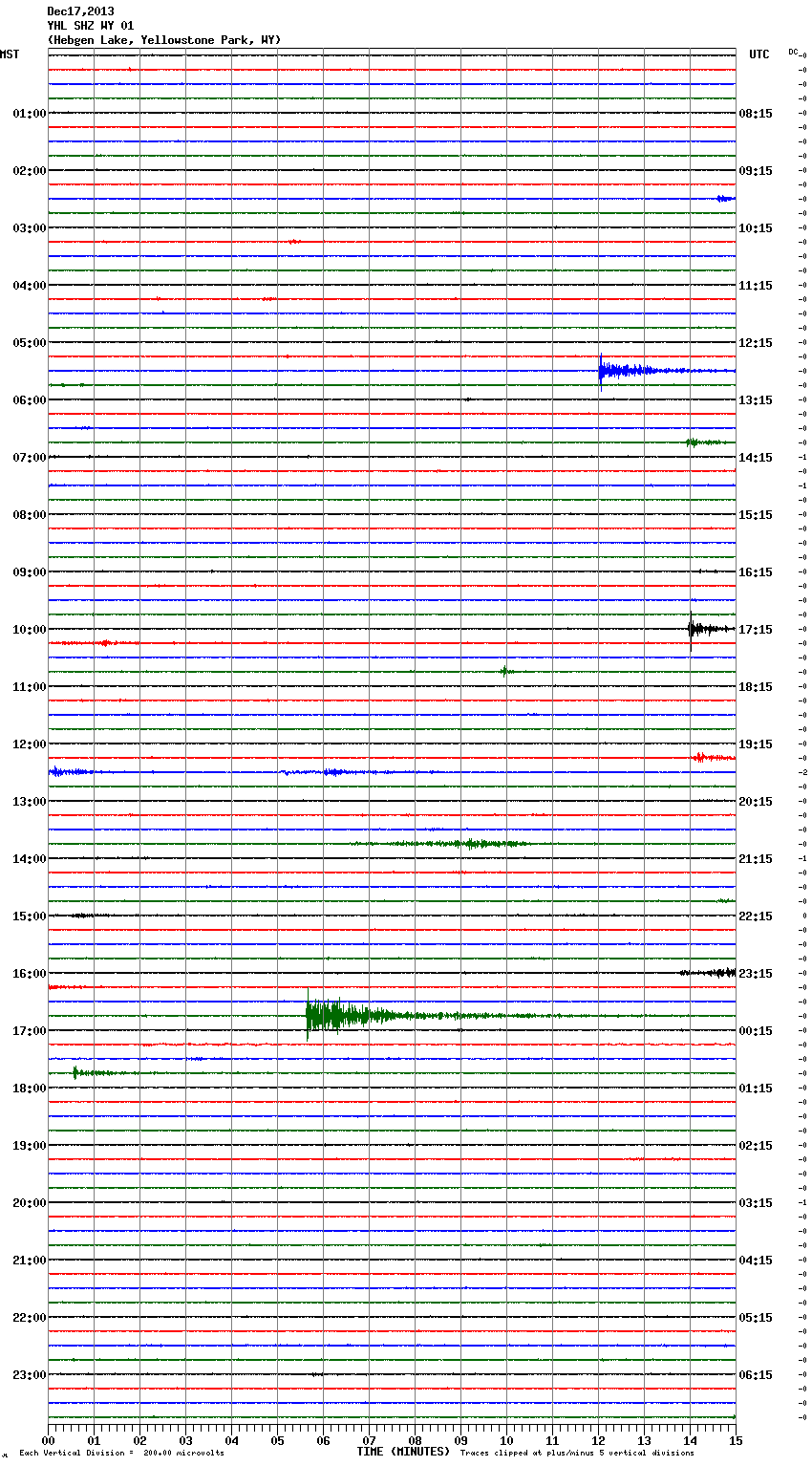
Task: Click the traces clipped footer note
Action: 577,1454
